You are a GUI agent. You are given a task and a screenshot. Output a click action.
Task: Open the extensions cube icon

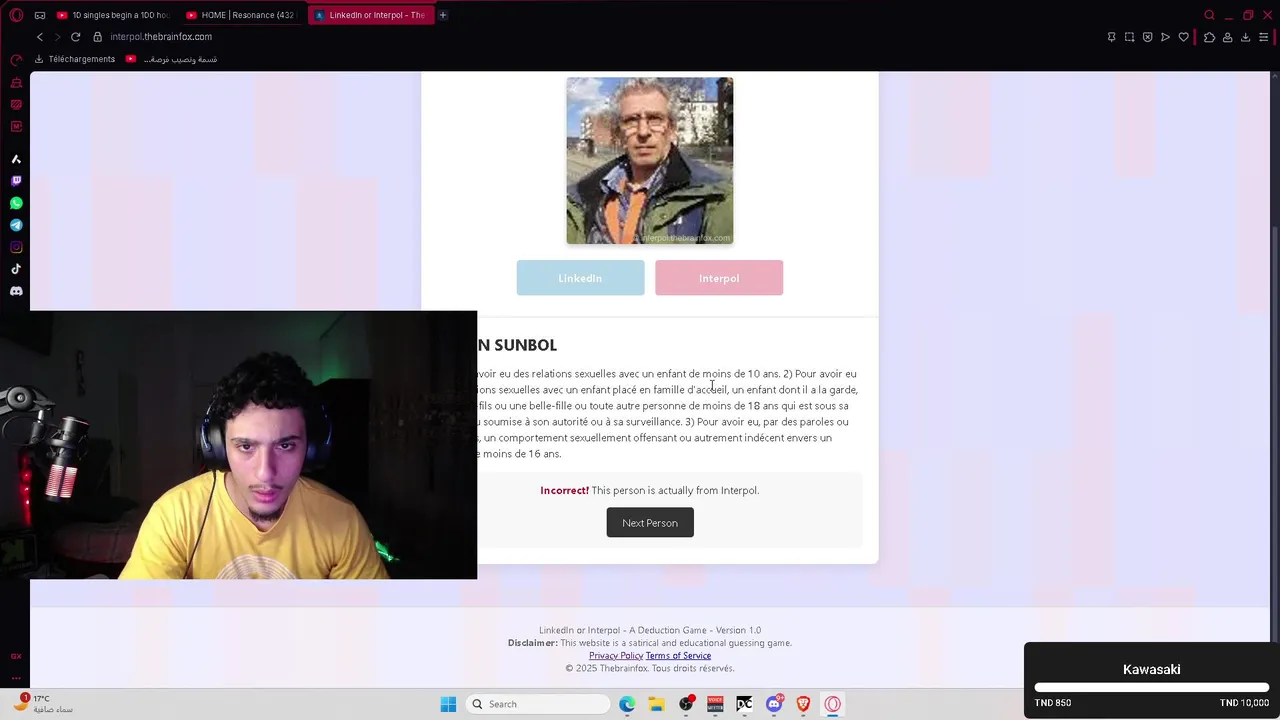(x=1209, y=37)
